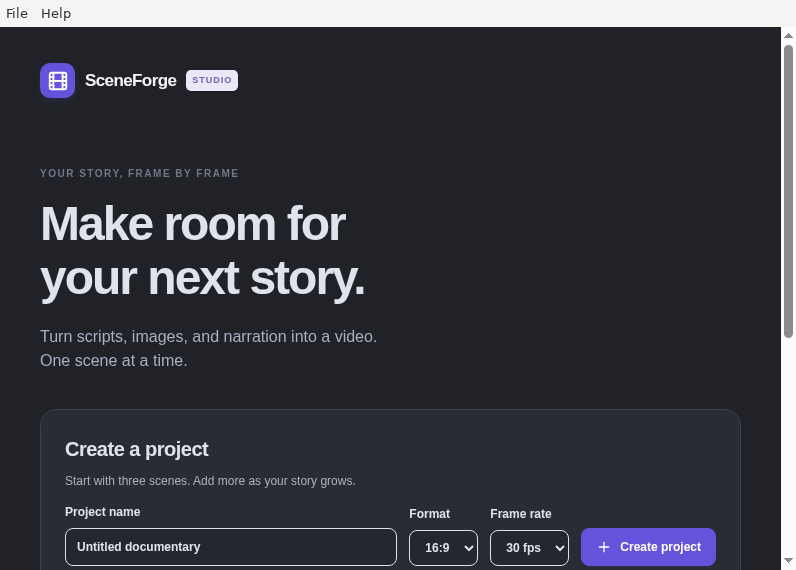Click the "Format" label

(429, 514)
